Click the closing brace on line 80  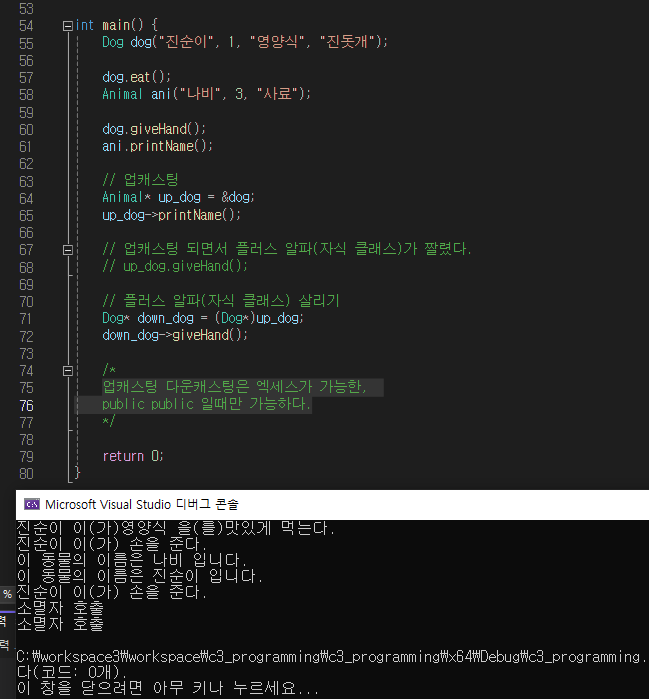[77, 473]
